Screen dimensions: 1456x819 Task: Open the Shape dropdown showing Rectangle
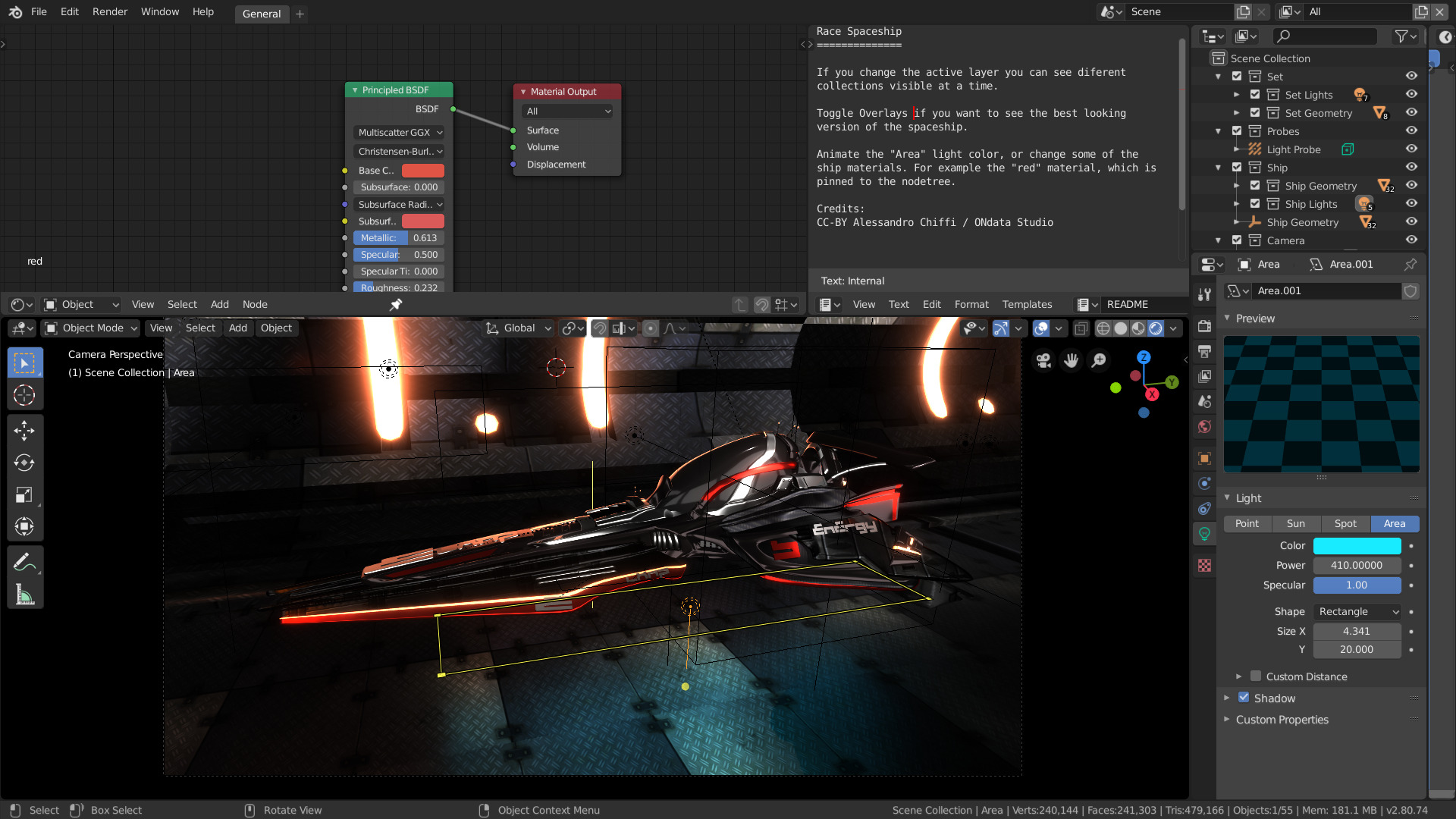point(1356,611)
